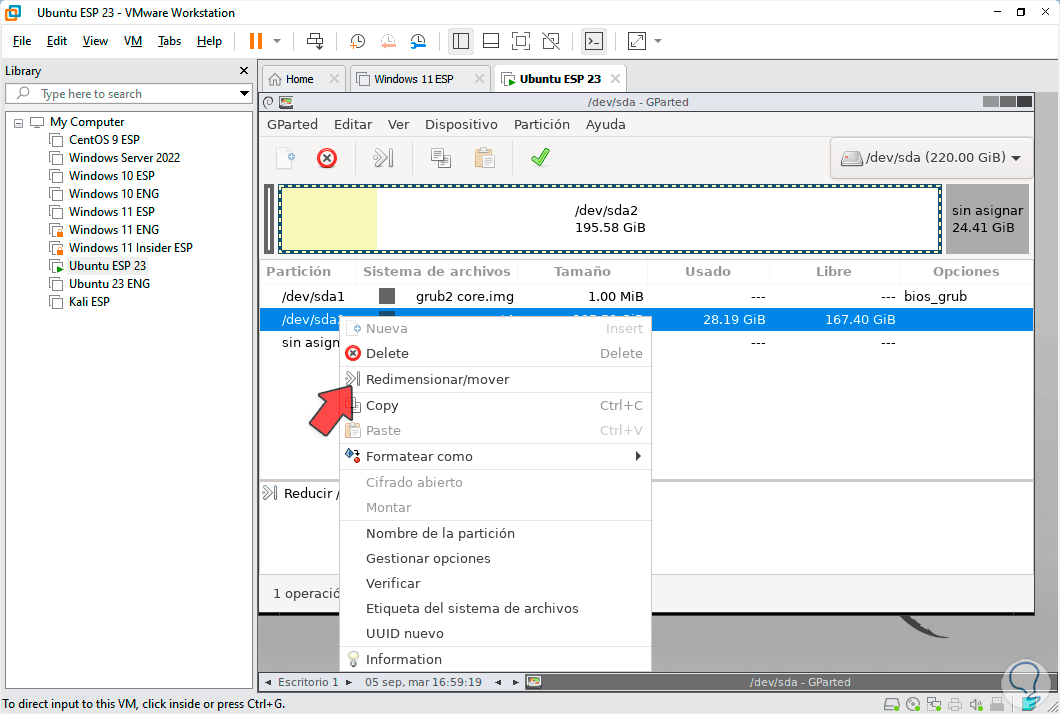Image resolution: width=1060 pixels, height=714 pixels.
Task: Choose Gestionar opciones menu entry
Action: [x=495, y=558]
